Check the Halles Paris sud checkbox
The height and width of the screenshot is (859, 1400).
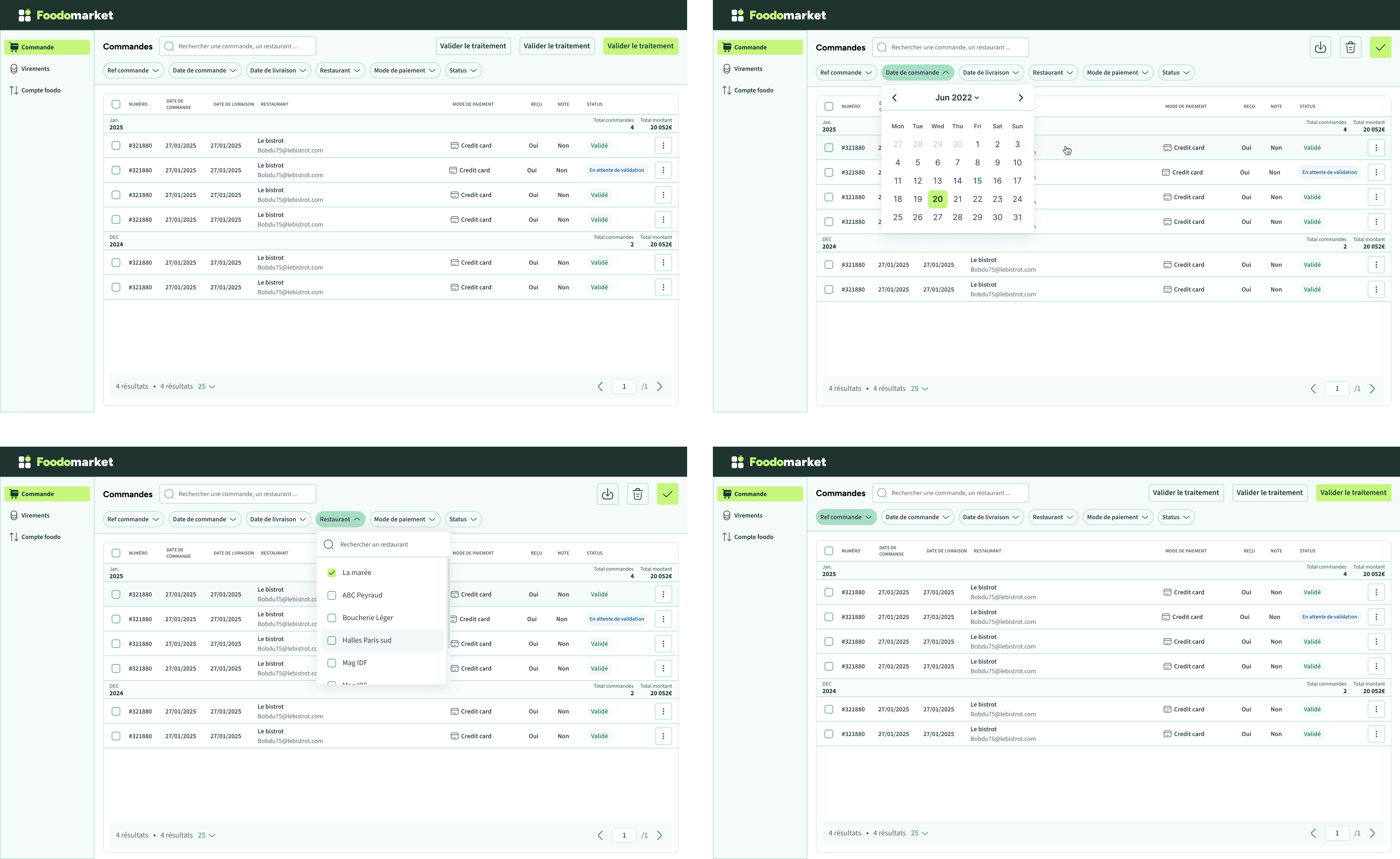click(332, 640)
